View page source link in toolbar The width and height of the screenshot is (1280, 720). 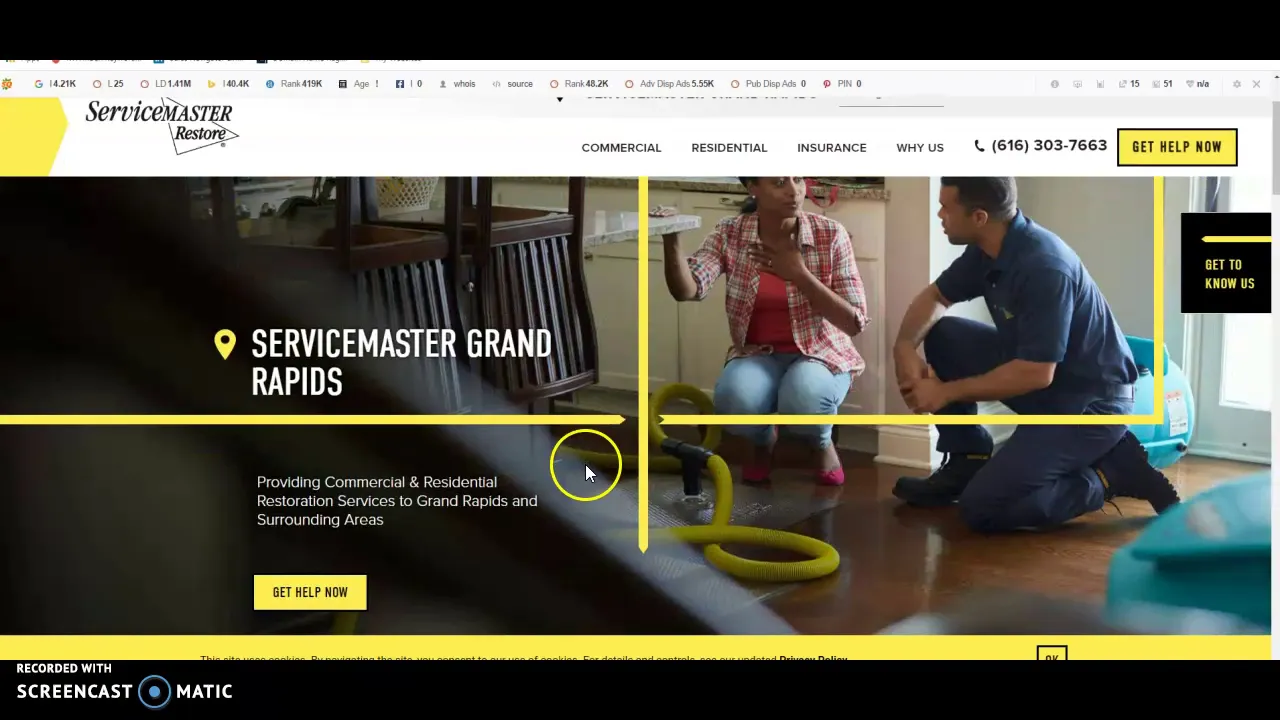(513, 84)
